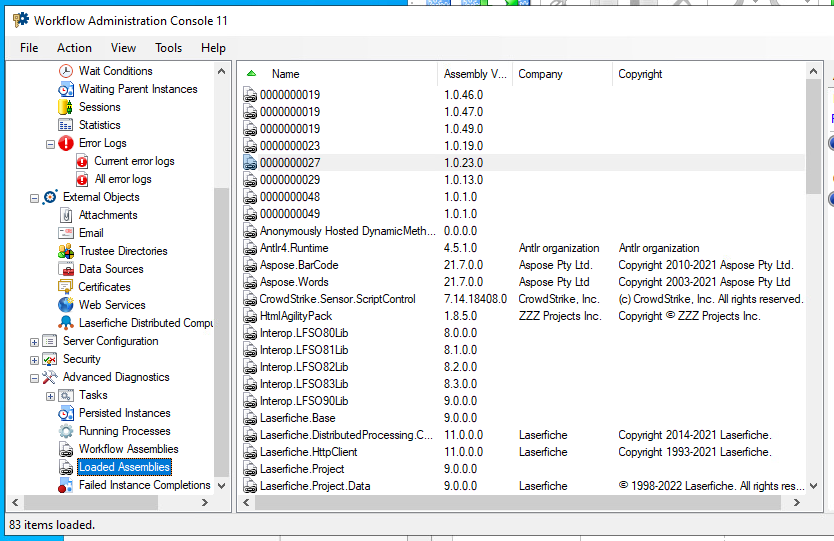The image size is (834, 541).
Task: Click the Laserfiche Distributed Computing icon
Action: coord(65,323)
